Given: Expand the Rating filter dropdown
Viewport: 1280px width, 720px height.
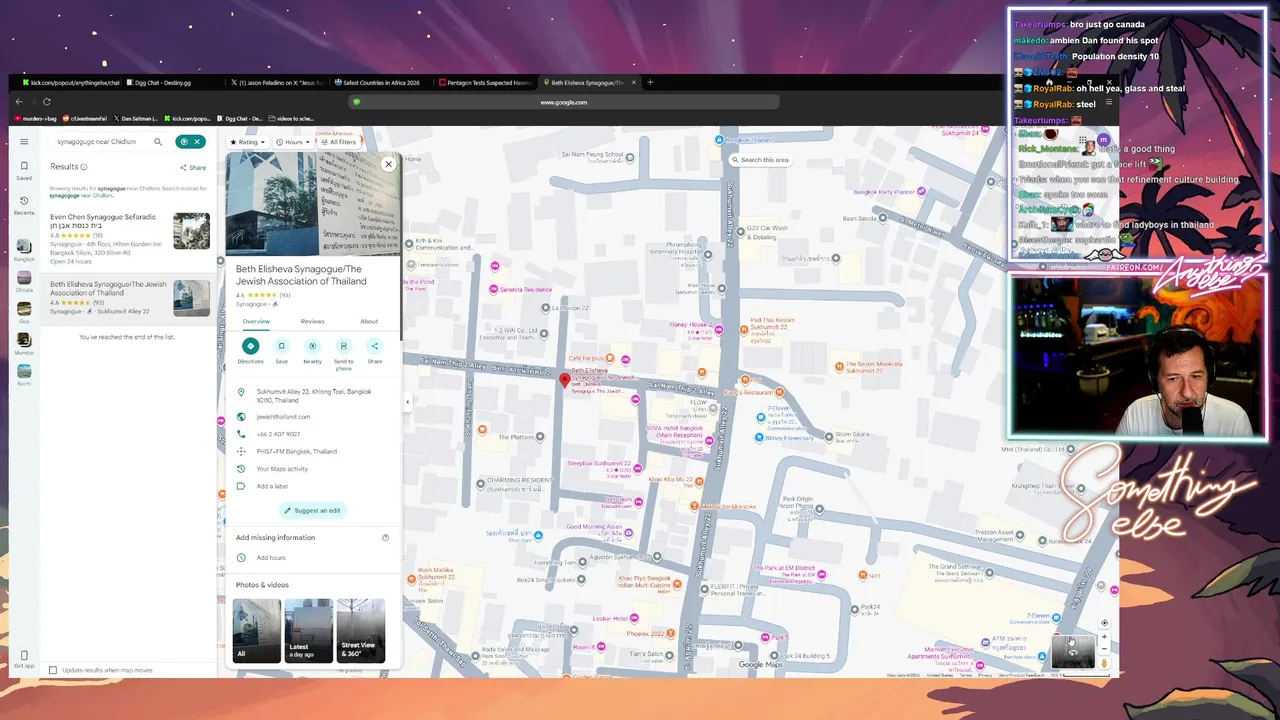Looking at the screenshot, I should [x=247, y=142].
